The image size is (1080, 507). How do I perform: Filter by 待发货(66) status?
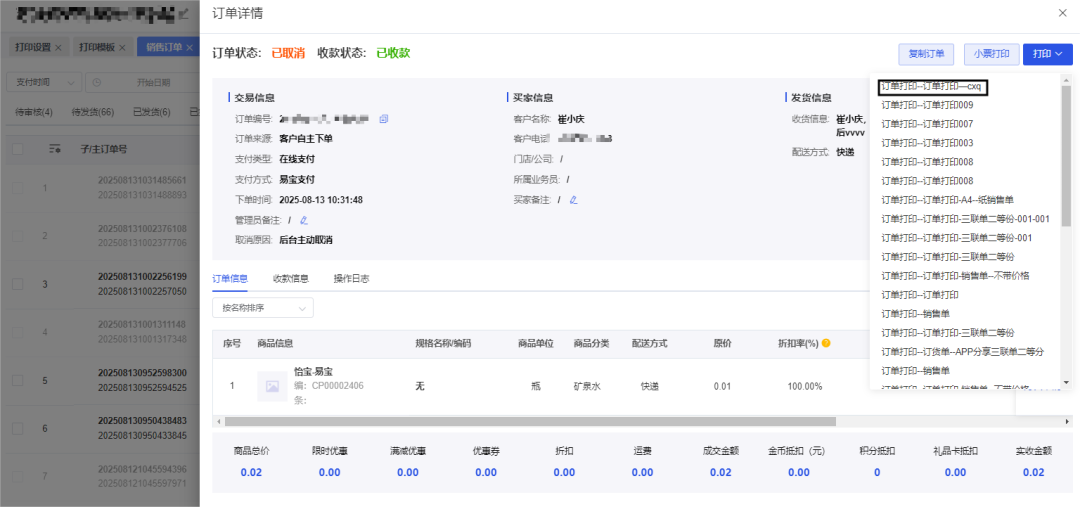[x=93, y=112]
